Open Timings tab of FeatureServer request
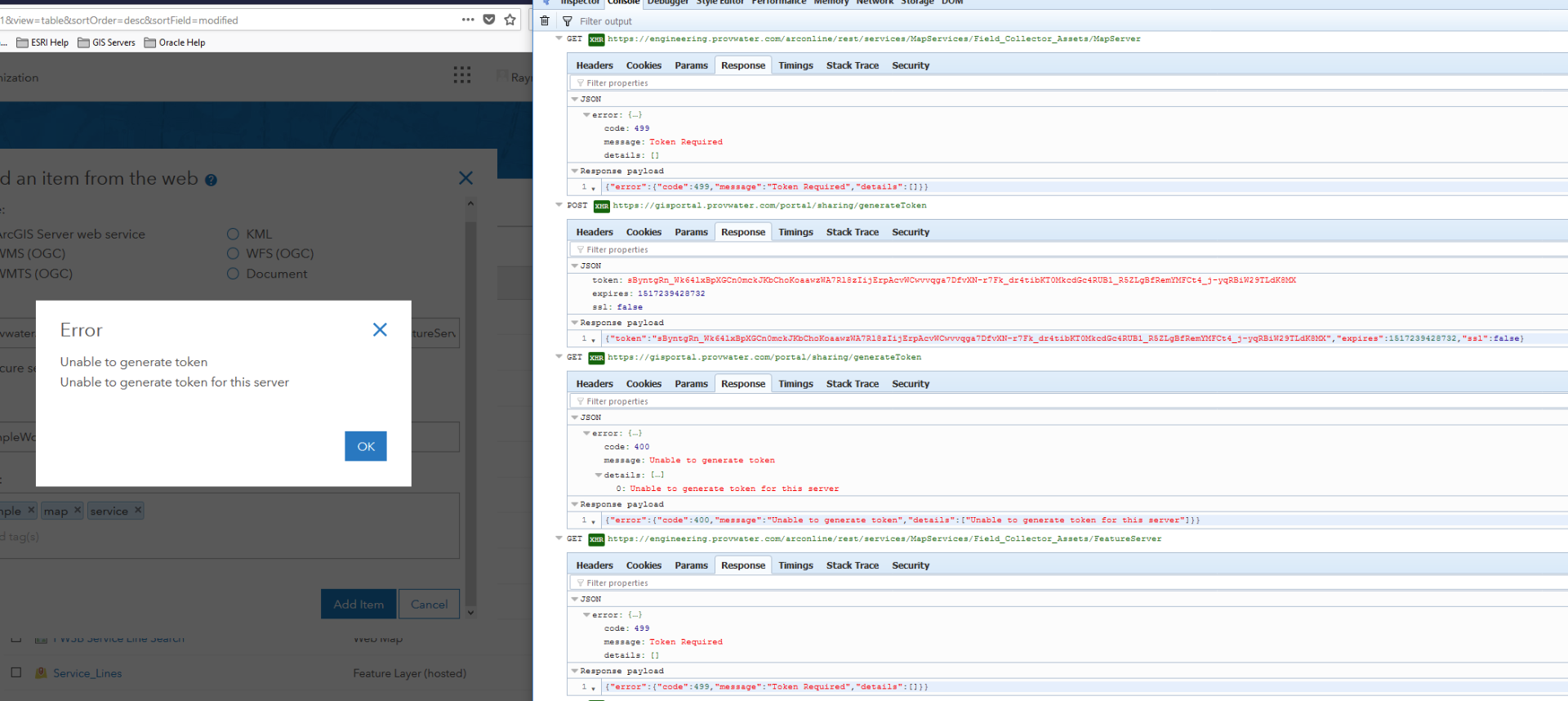The image size is (1568, 701). [x=795, y=565]
